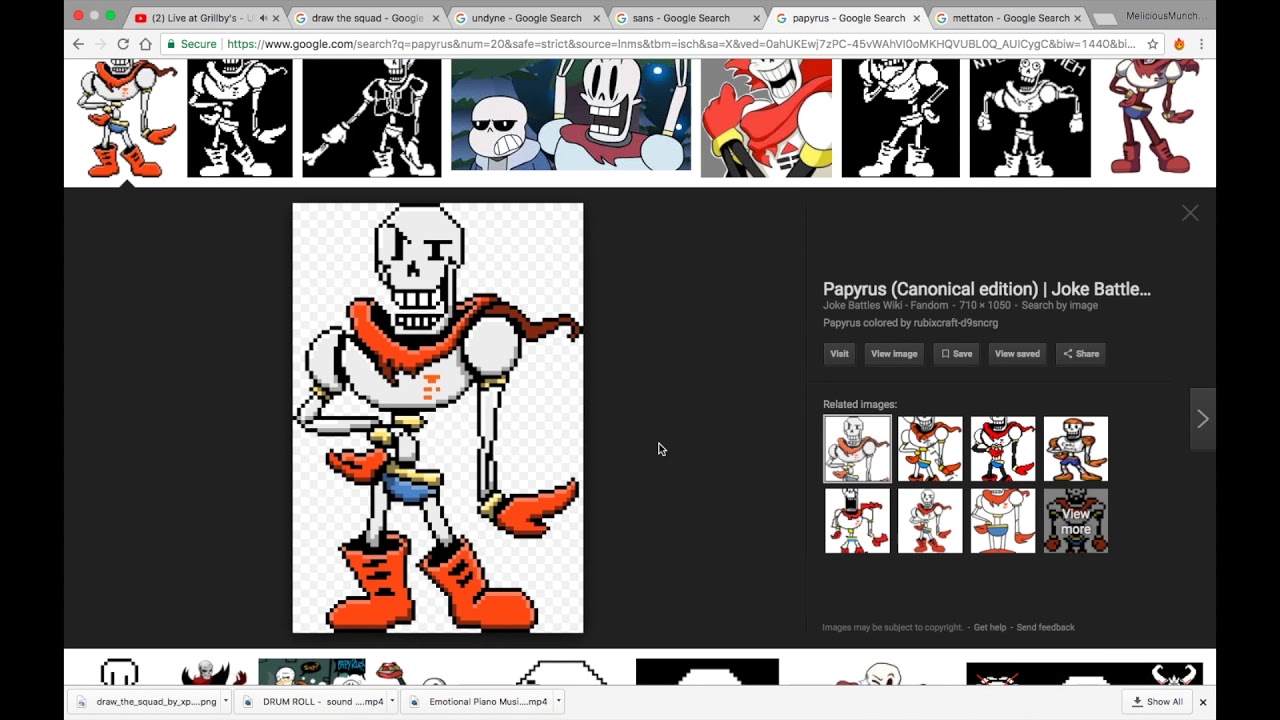The image size is (1280, 720).
Task: Click the Send feedback link
Action: [x=1045, y=627]
